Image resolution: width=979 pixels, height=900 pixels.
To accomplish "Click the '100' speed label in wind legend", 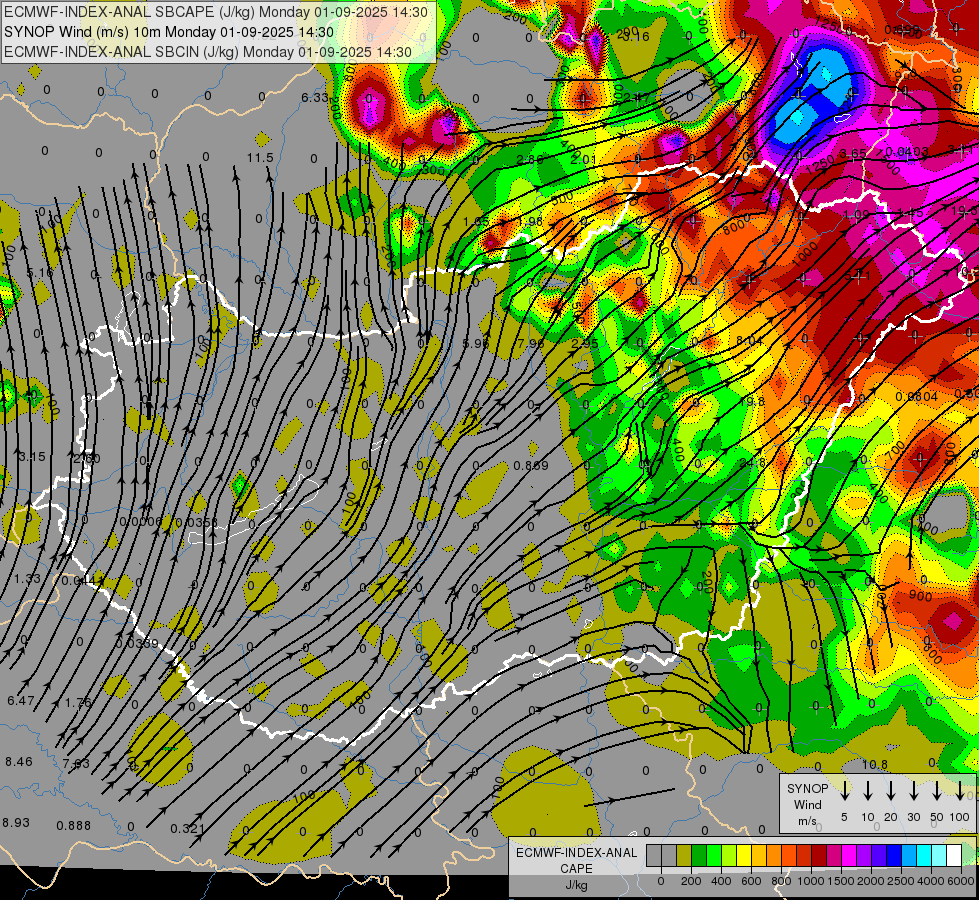I will pos(960,817).
